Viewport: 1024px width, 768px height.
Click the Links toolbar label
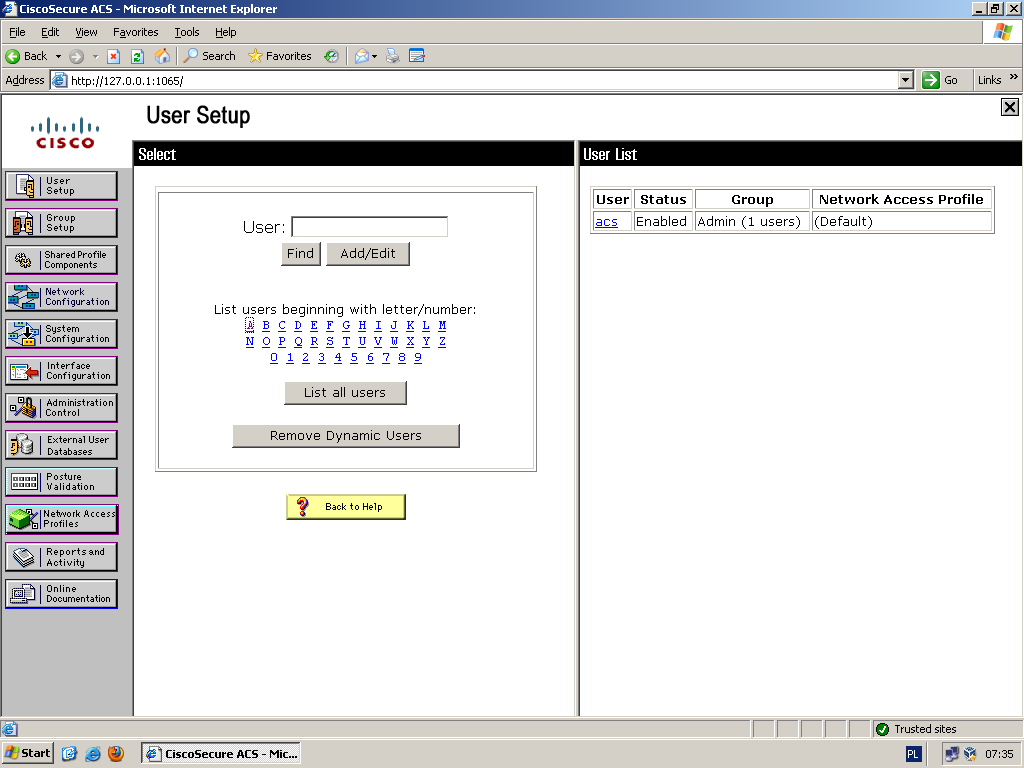[989, 80]
